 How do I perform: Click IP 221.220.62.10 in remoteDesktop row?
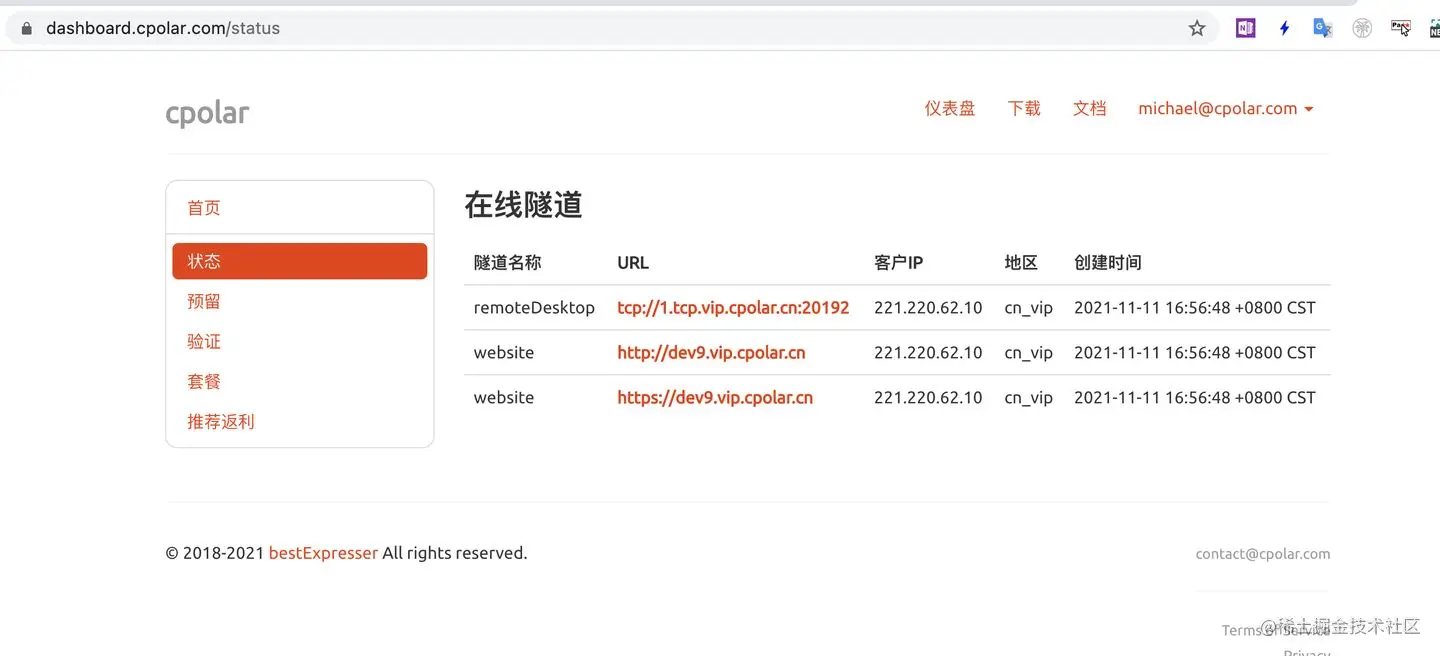(928, 307)
